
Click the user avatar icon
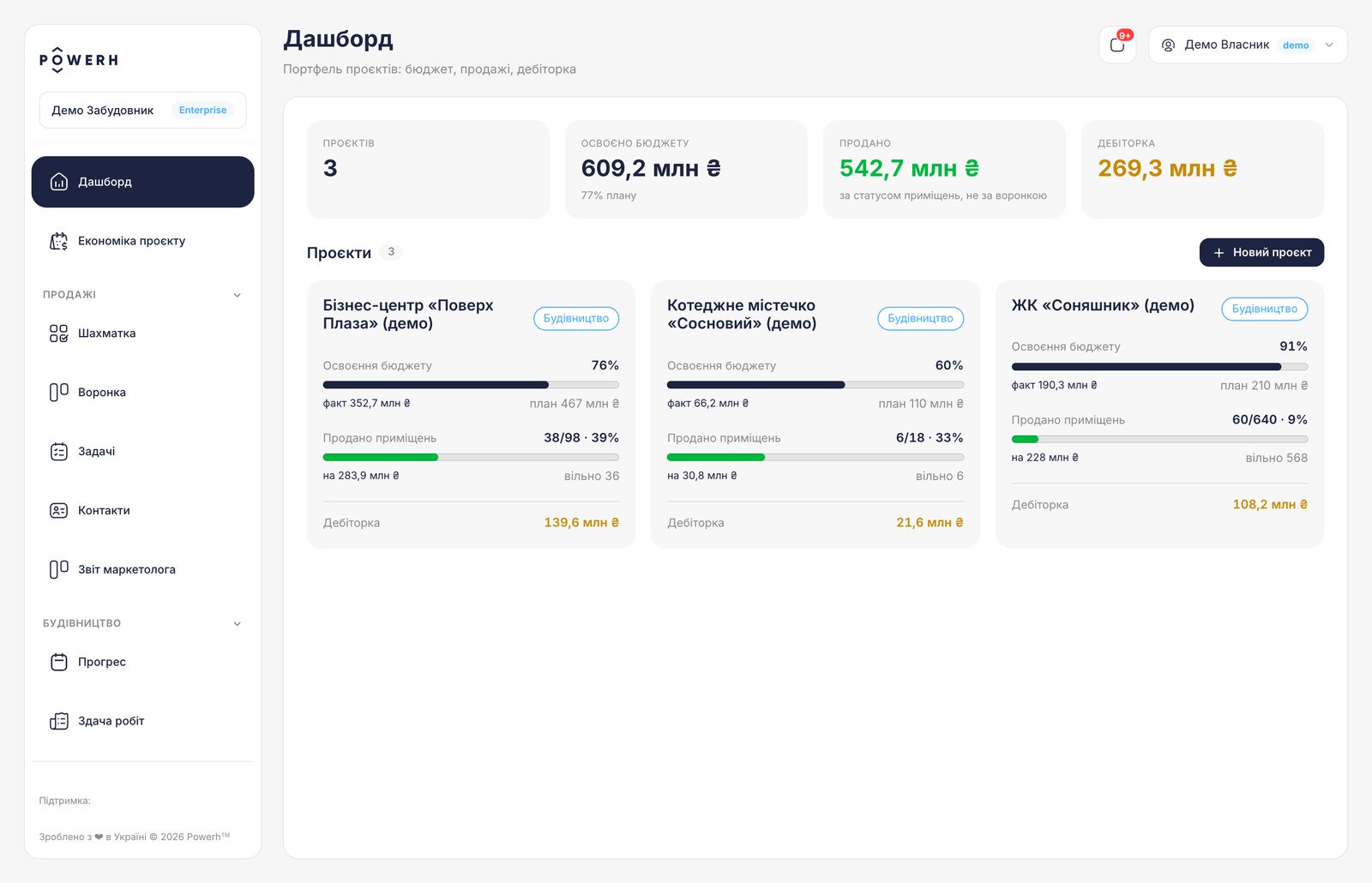tap(1168, 45)
